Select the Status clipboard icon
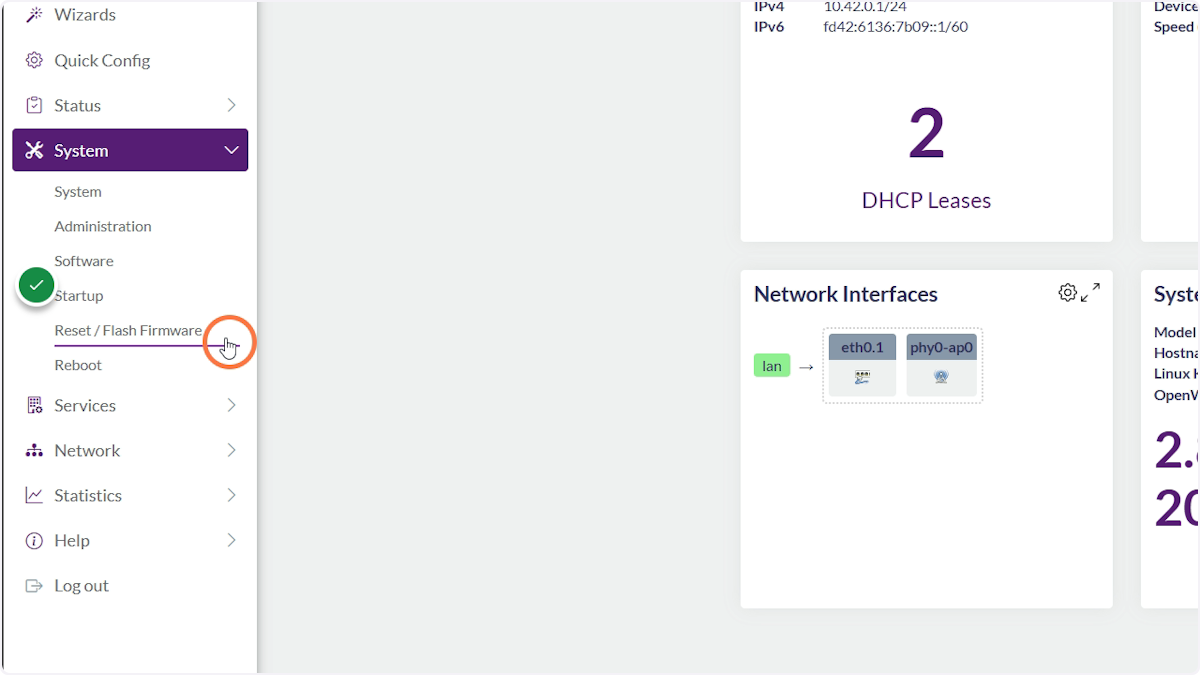 coord(33,104)
